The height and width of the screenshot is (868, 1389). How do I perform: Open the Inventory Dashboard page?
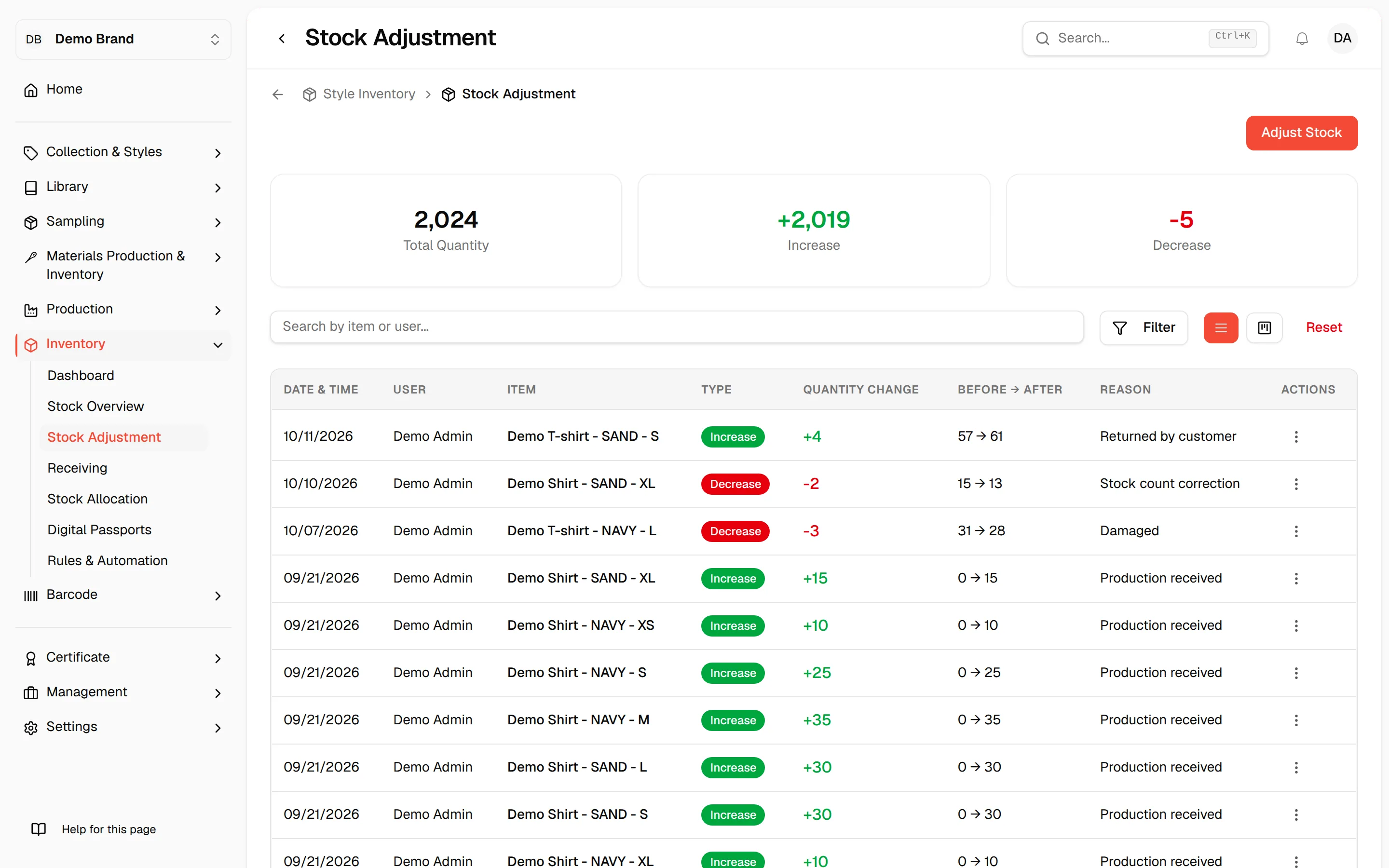pos(81,376)
